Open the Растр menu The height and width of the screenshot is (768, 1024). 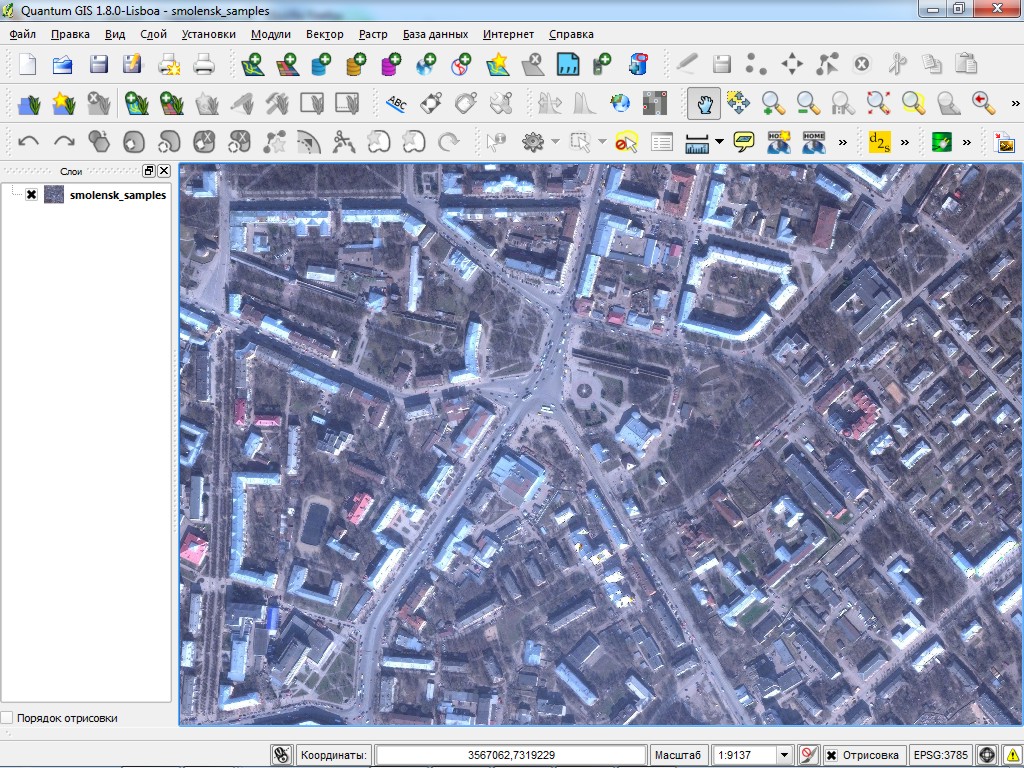[x=373, y=34]
